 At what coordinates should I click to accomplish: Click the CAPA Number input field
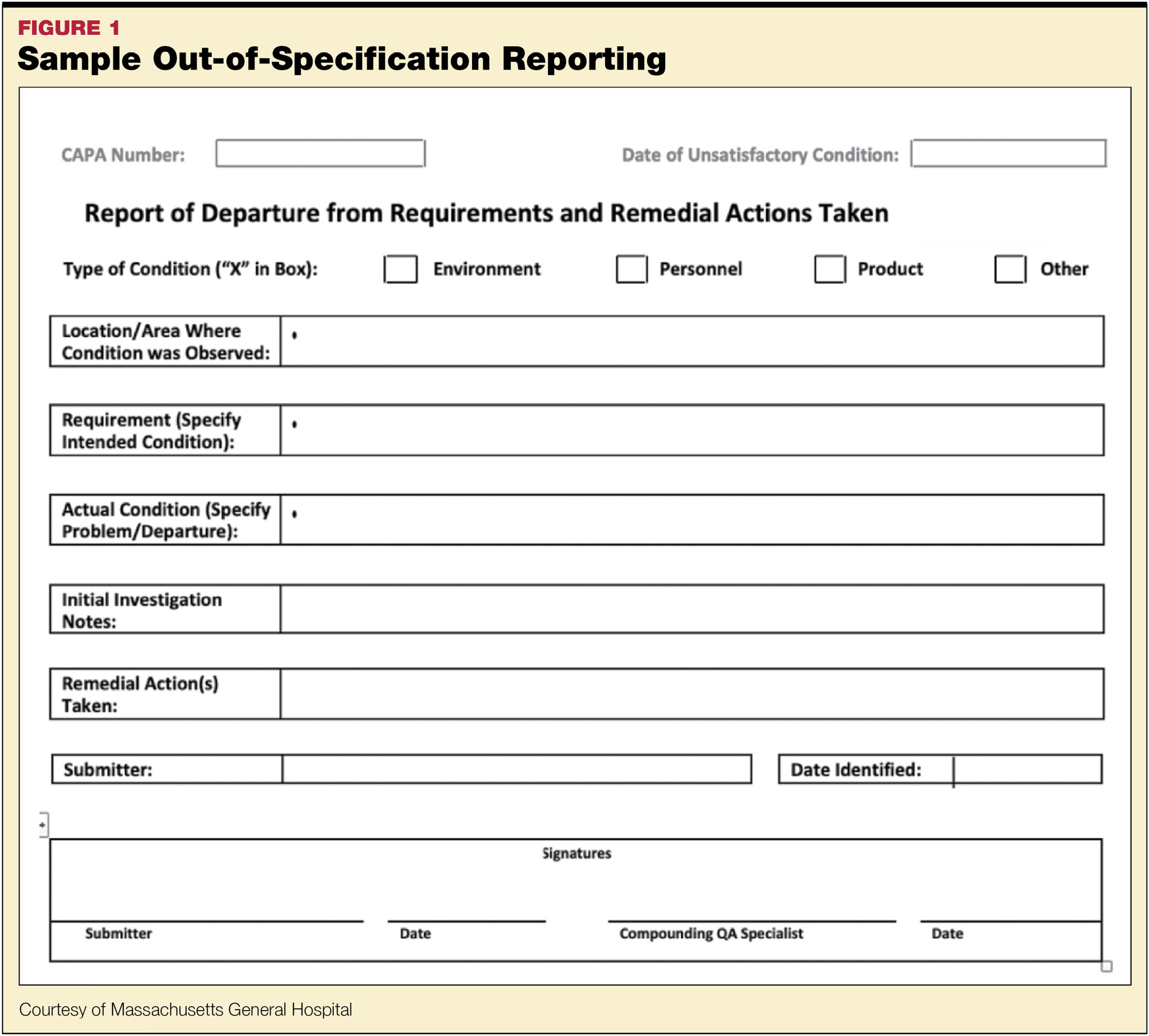pyautogui.click(x=320, y=153)
